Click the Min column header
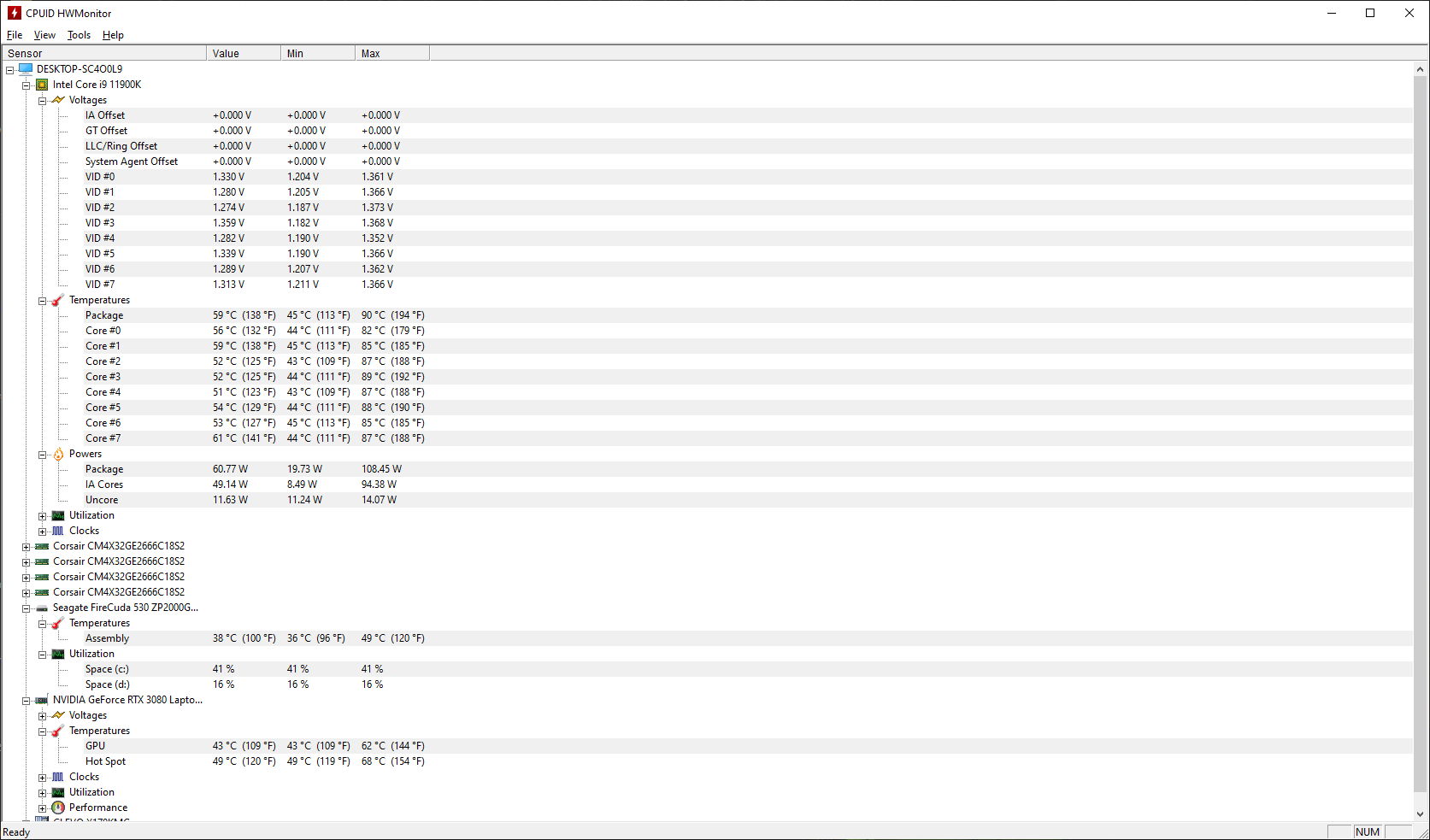 (x=318, y=53)
